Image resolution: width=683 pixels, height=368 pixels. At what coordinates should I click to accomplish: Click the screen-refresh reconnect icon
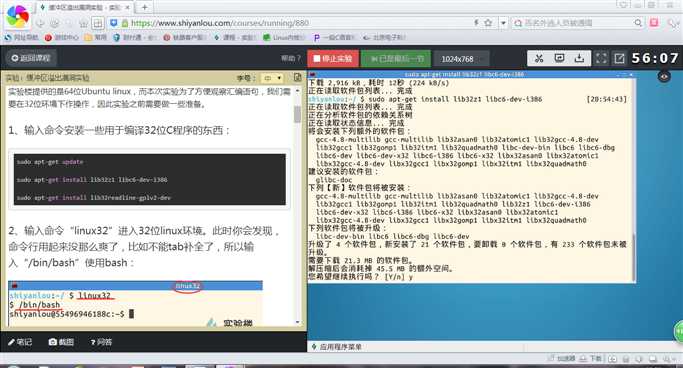559,58
